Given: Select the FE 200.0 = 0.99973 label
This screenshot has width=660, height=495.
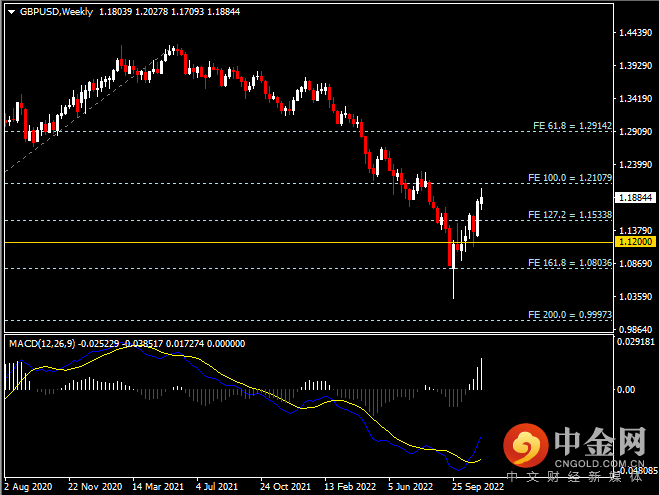Looking at the screenshot, I should 570,314.
